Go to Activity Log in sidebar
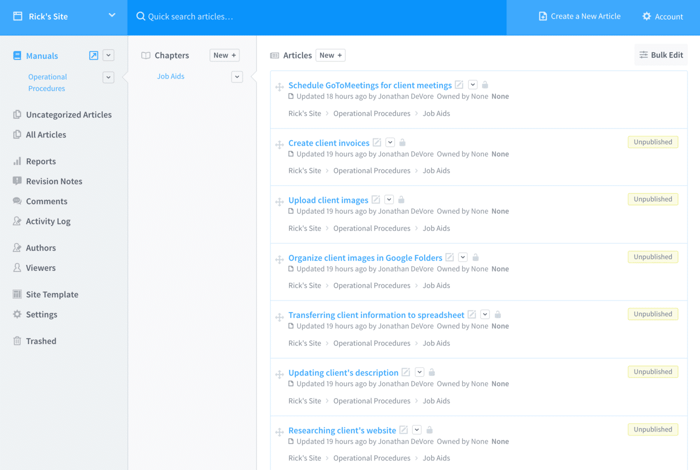Viewport: 700px width, 470px height. [x=48, y=221]
